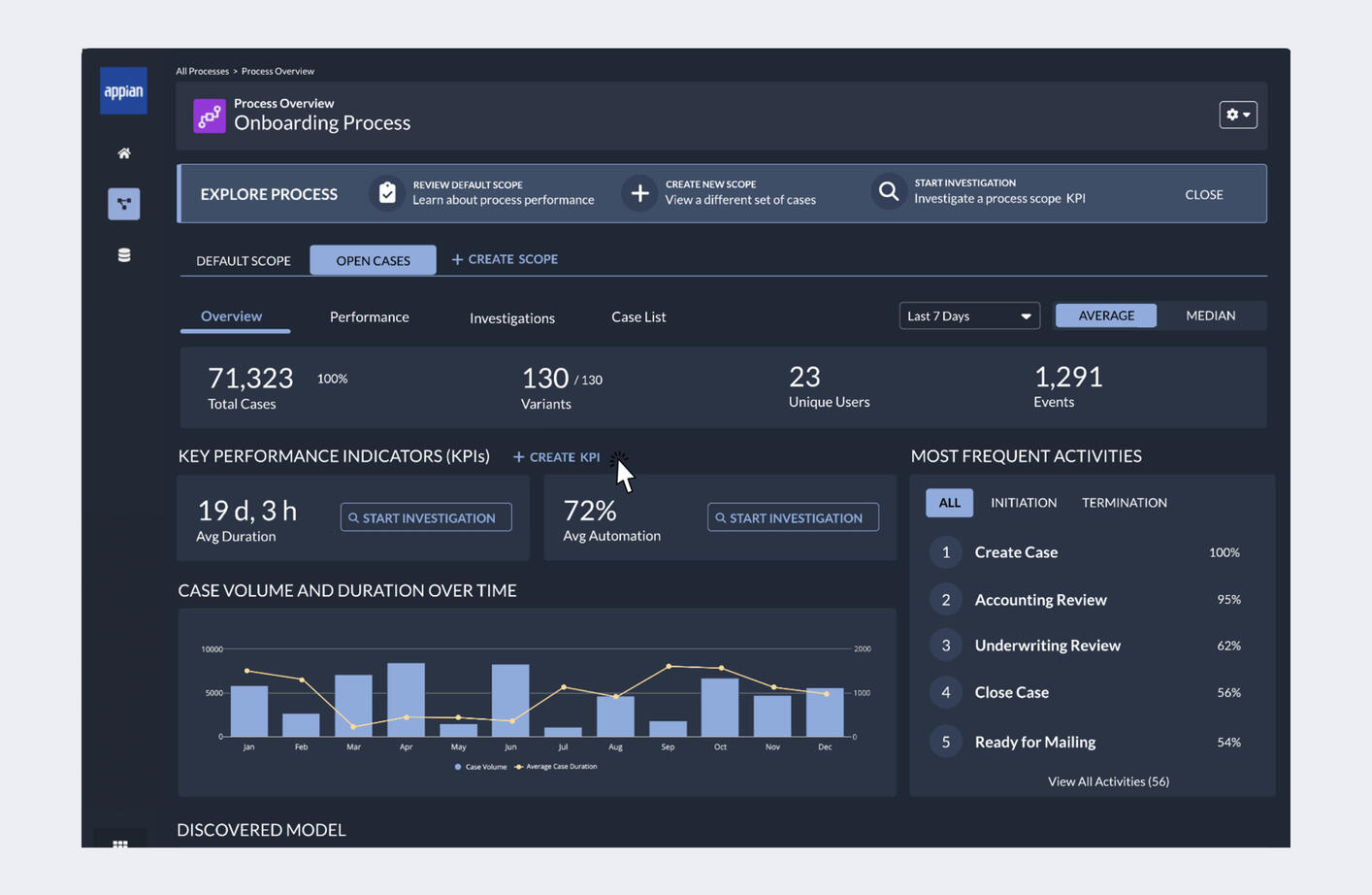Open the Case List tab
Screen dimensions: 1372x895
(637, 316)
